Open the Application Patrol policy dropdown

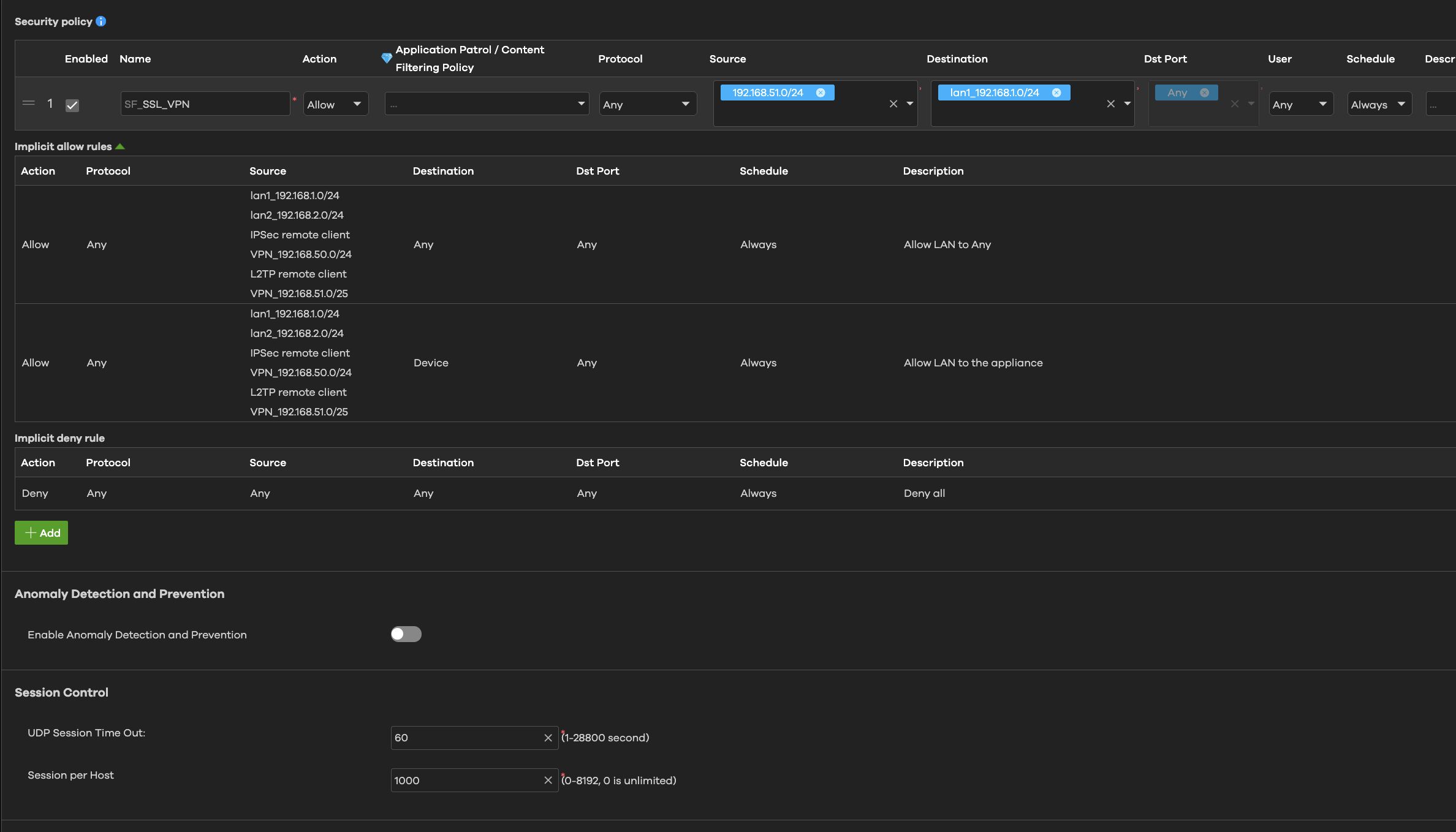click(487, 104)
